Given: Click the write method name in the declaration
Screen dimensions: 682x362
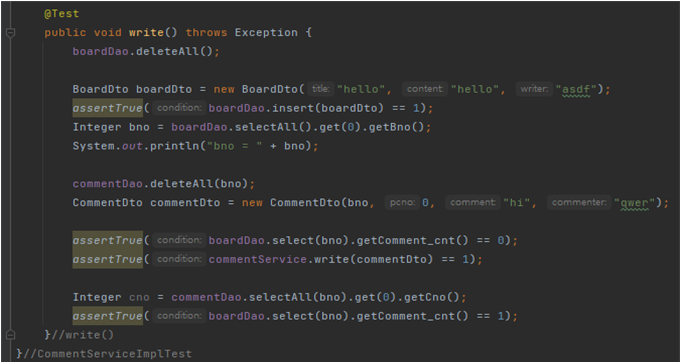Looking at the screenshot, I should (x=146, y=33).
